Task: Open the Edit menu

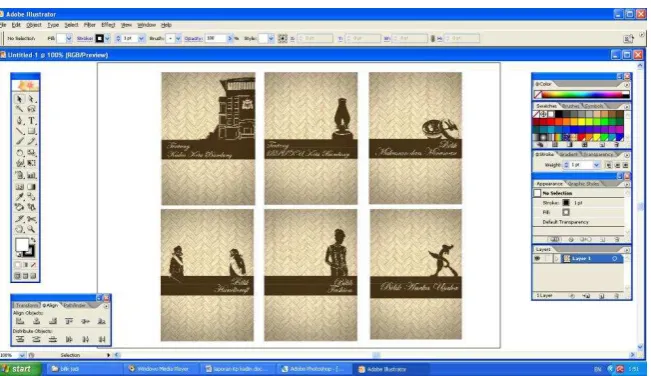Action: (x=16, y=25)
